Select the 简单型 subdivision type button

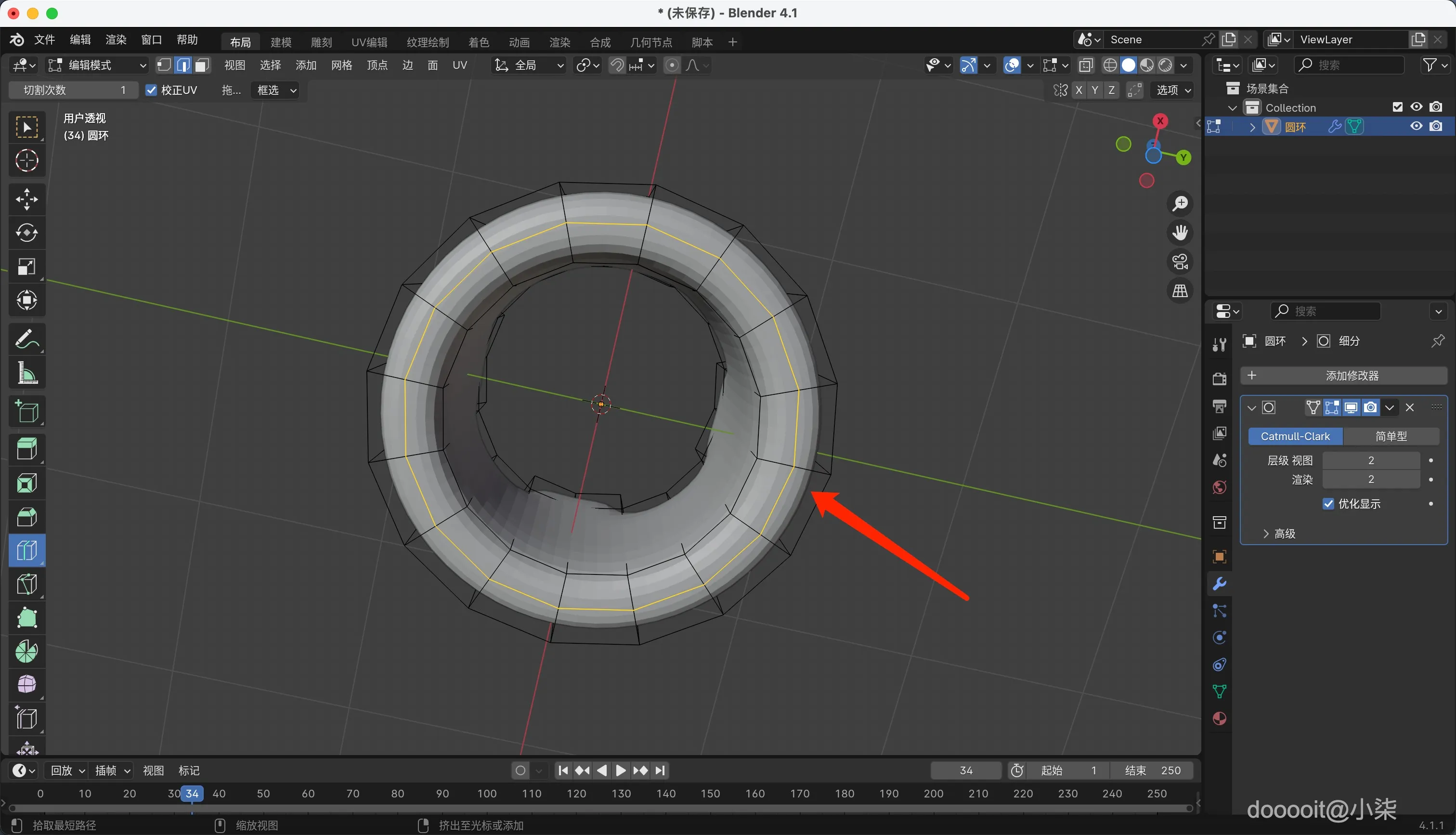[1391, 436]
